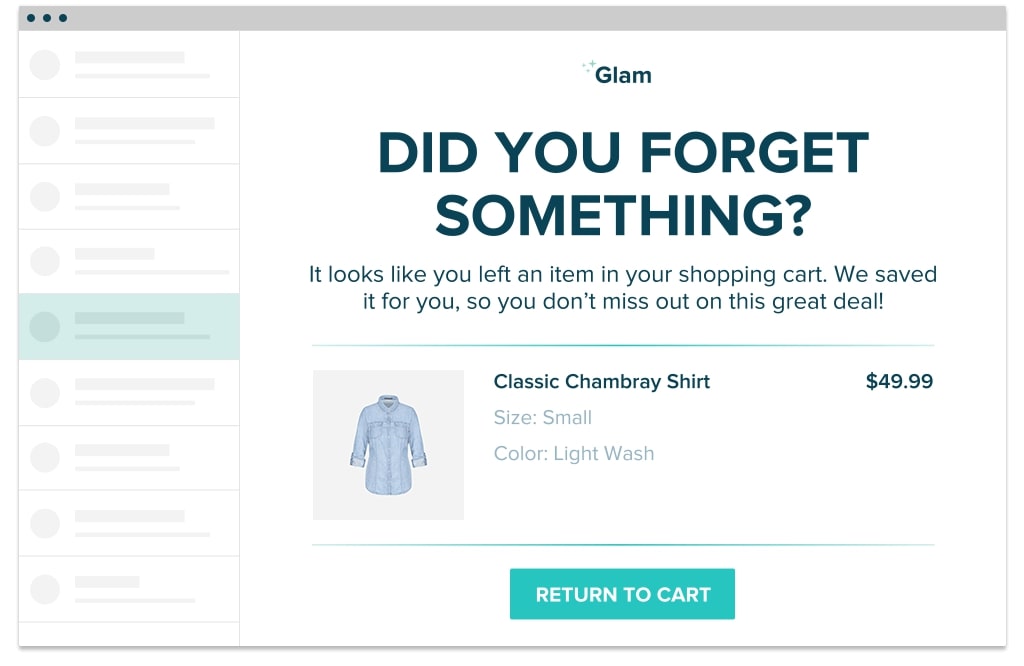Open the chambray shirt product image
Screen dimensions: 1024x666
[x=388, y=445]
